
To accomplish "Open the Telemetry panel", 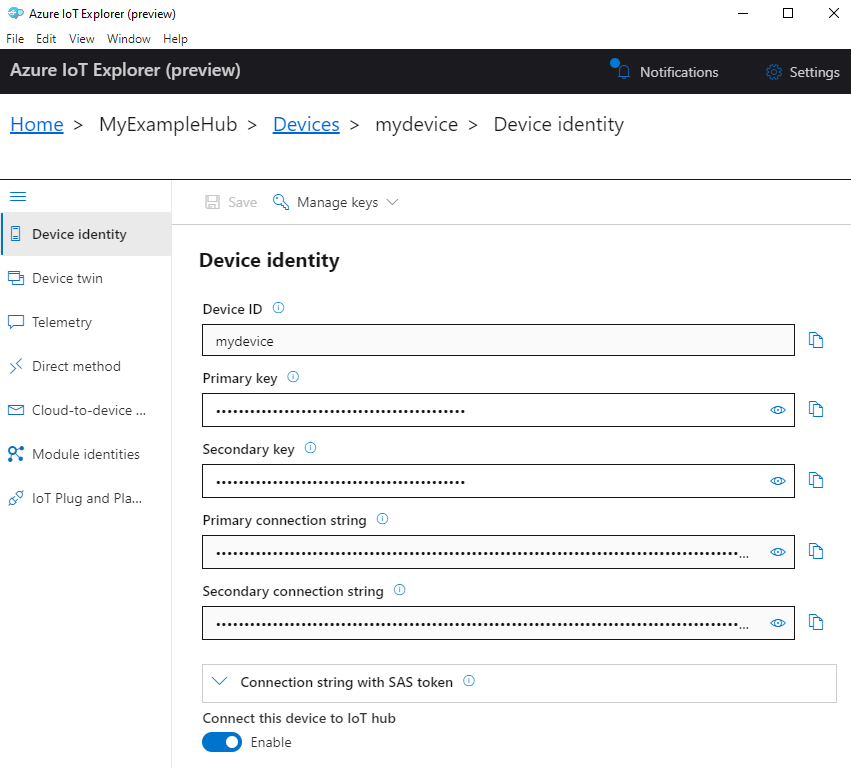I will tap(61, 322).
